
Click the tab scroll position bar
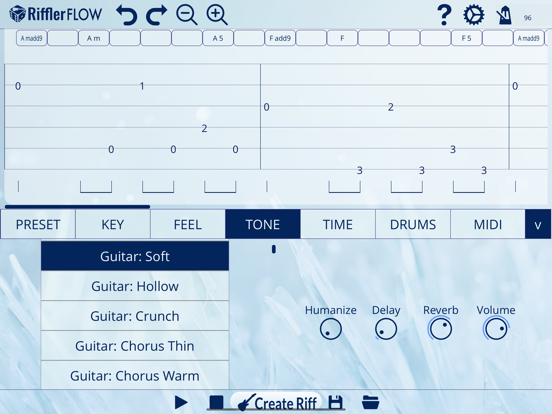[x=77, y=207]
